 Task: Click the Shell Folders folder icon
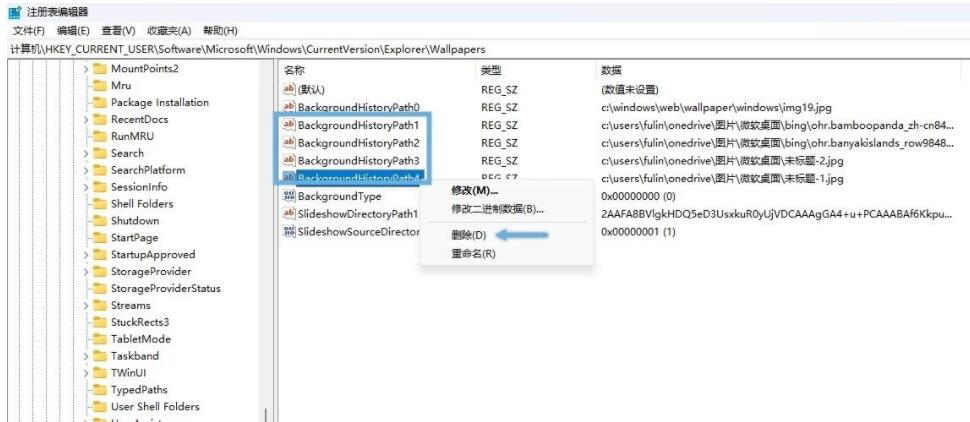[x=100, y=204]
